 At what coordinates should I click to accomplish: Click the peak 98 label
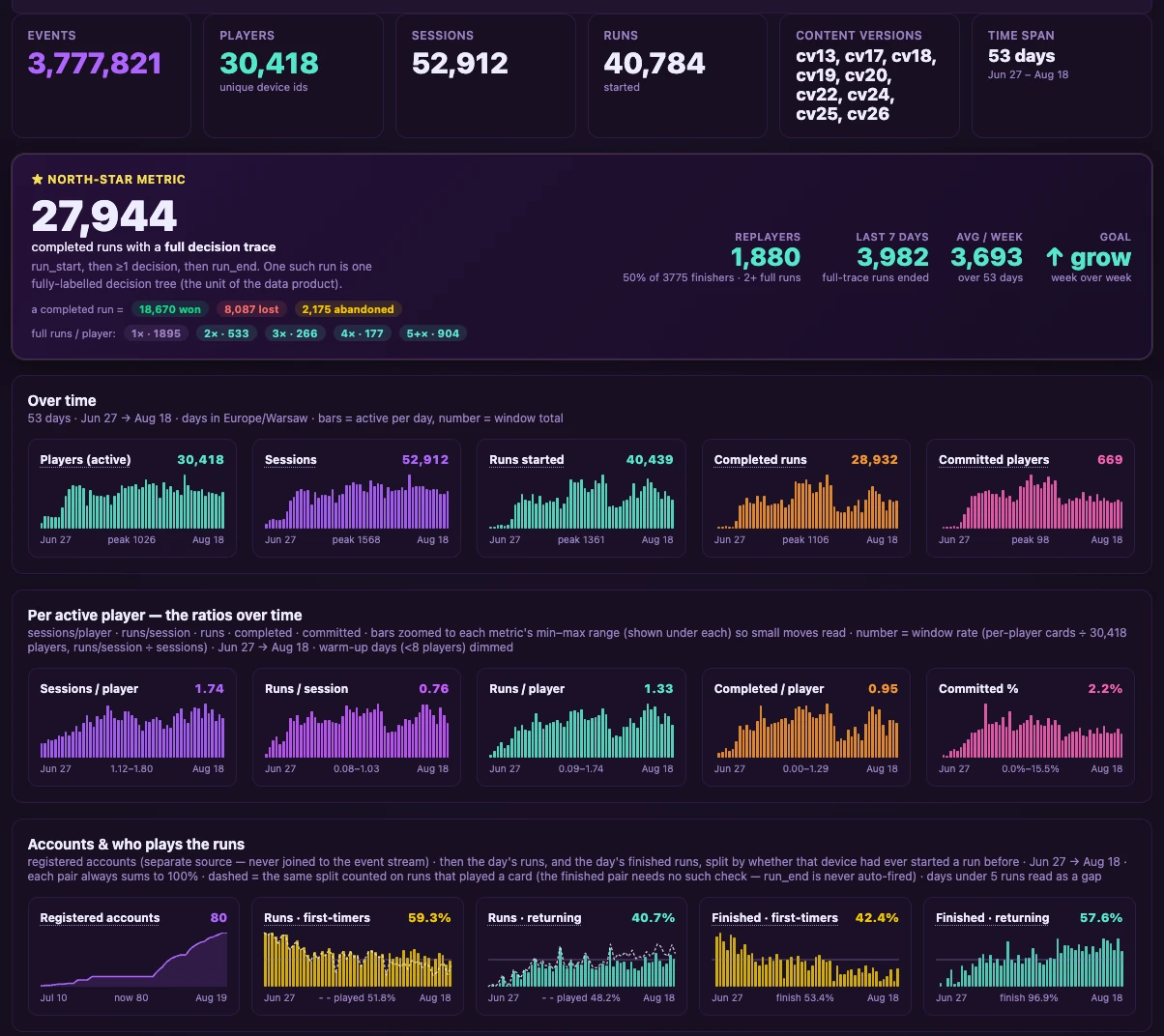[1031, 540]
